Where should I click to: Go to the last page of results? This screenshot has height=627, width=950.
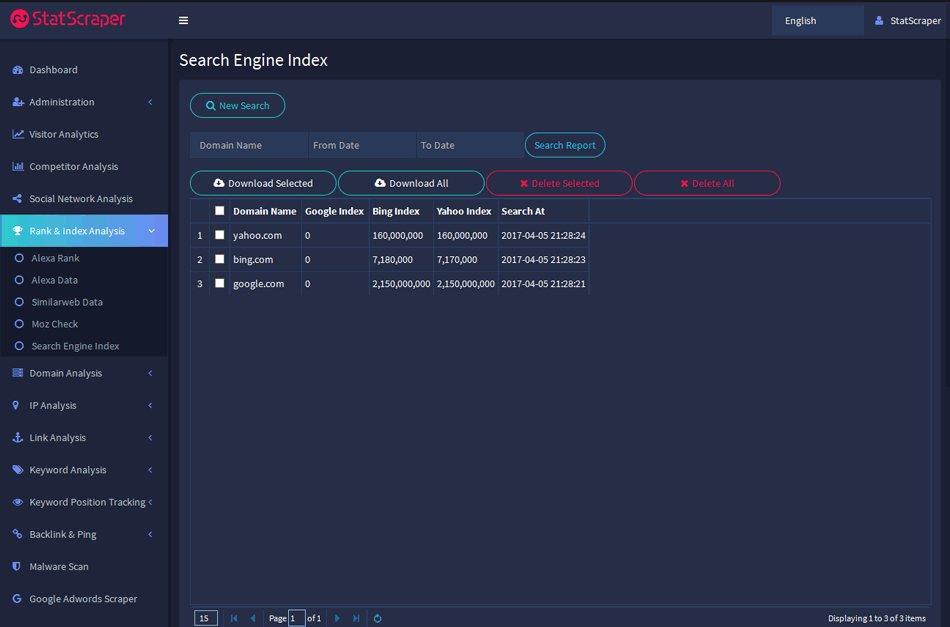click(356, 618)
